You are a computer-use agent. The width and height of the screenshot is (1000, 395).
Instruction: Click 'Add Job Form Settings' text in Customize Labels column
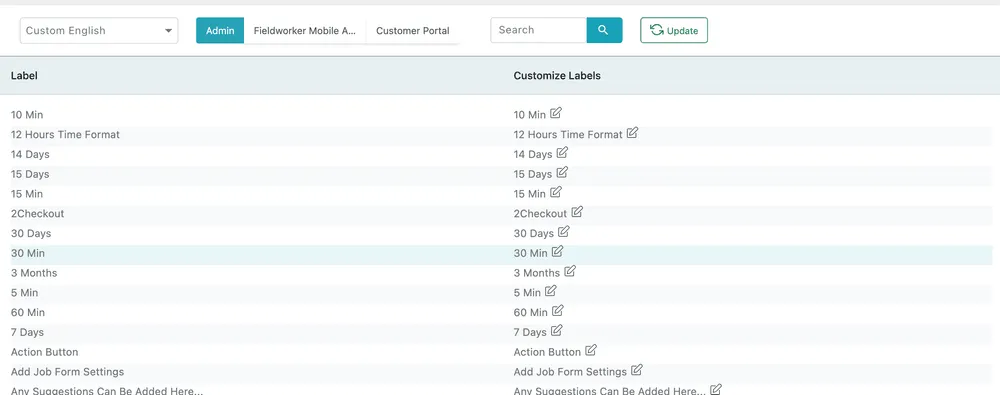(x=570, y=372)
